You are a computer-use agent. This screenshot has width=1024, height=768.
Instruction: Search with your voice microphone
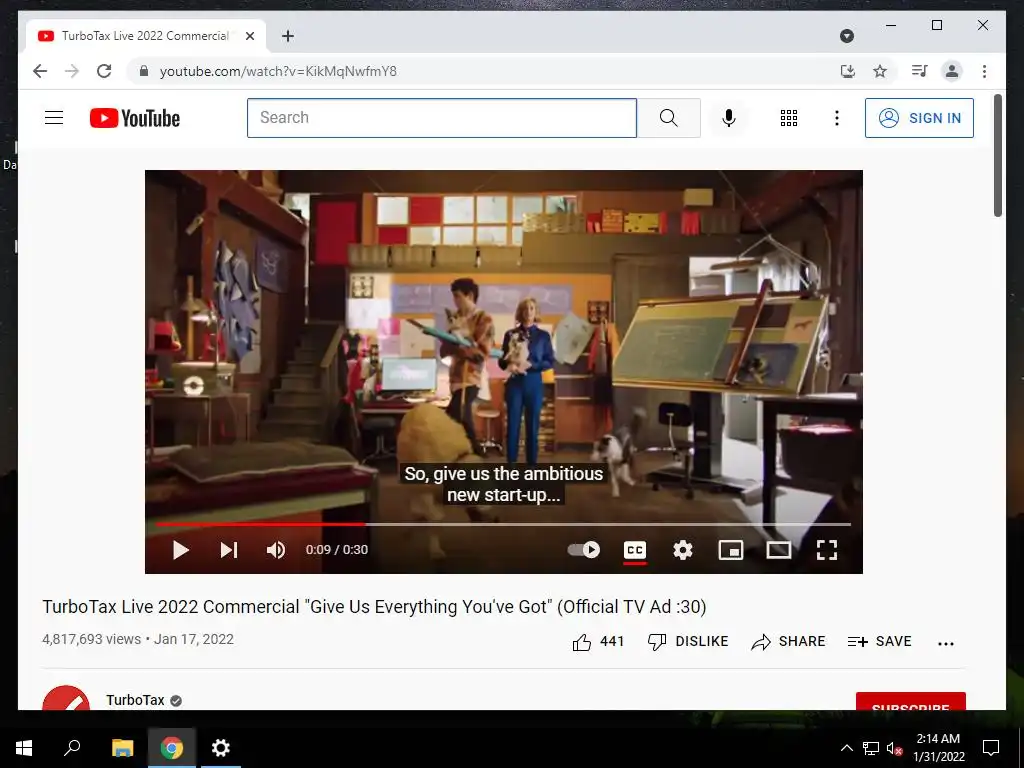pos(729,118)
